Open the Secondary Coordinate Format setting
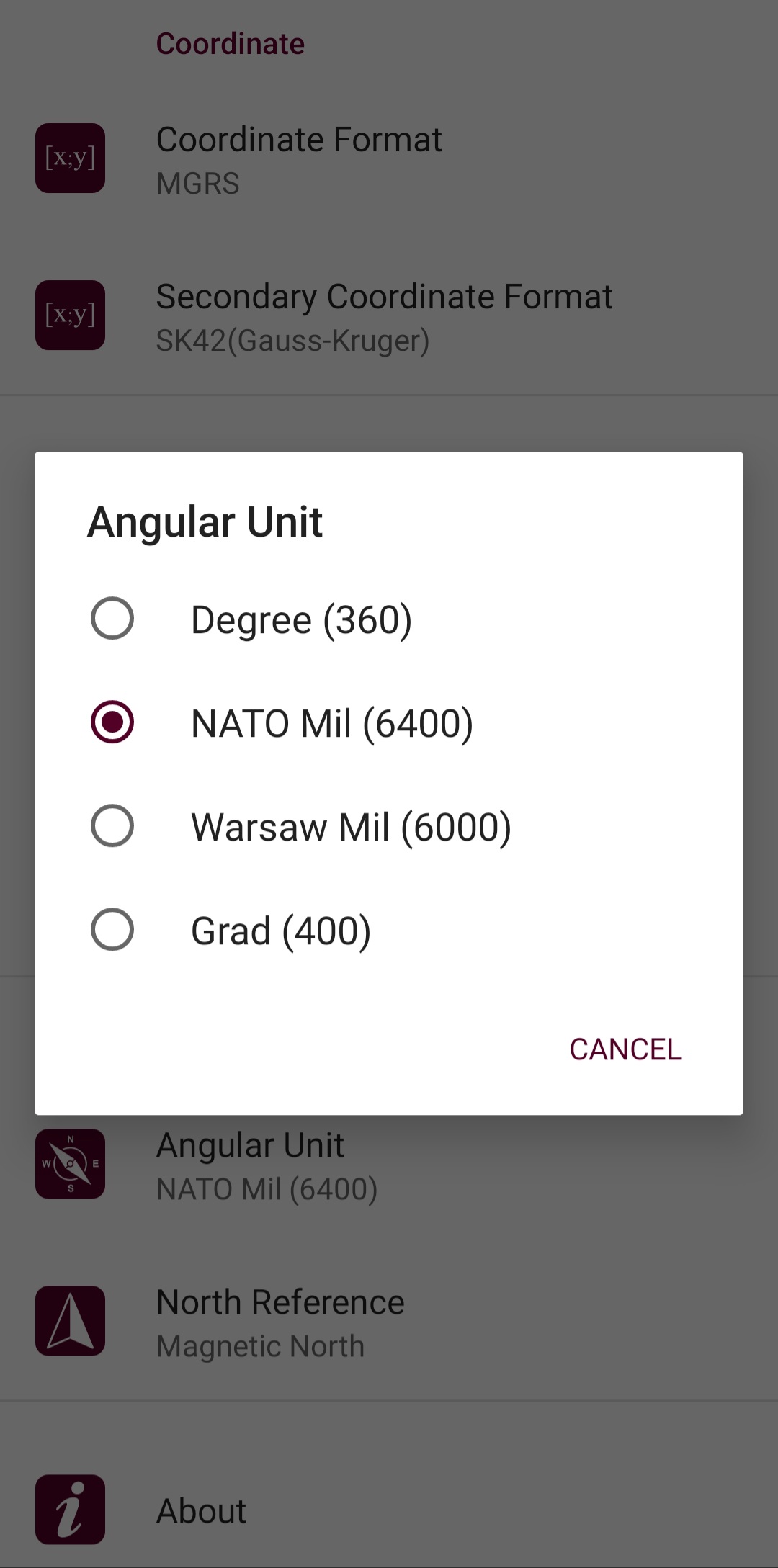Screen dimensions: 778x1568 point(389,316)
